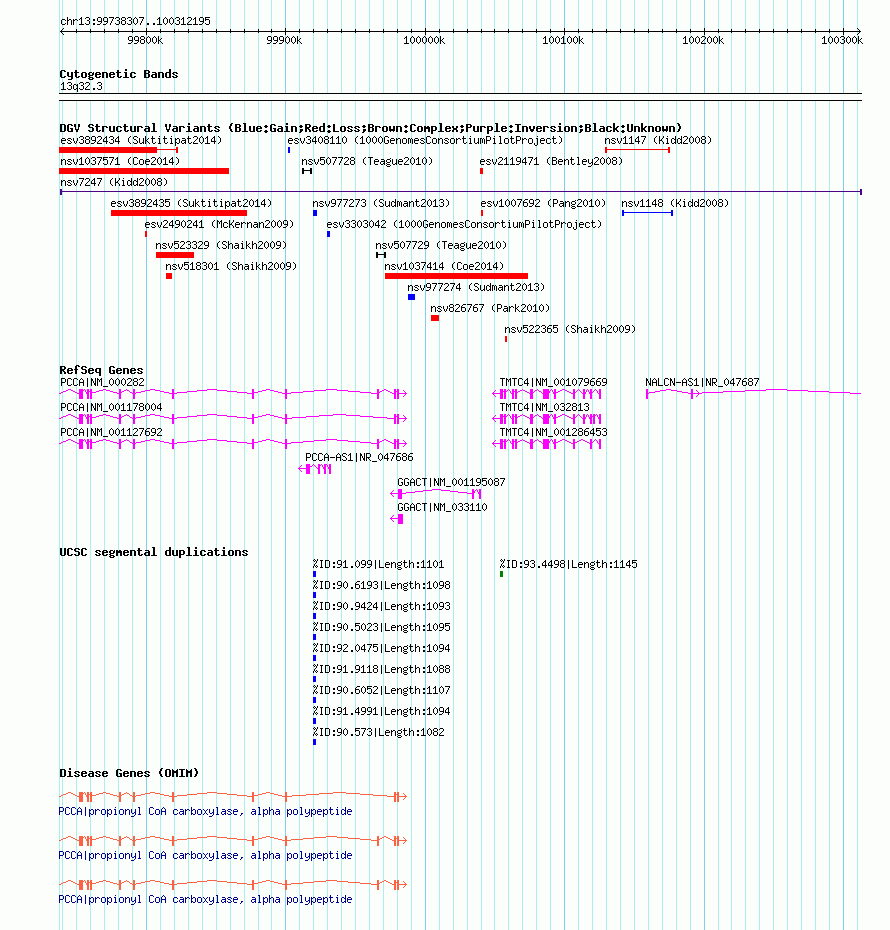Screen dimensions: 890x930
Task: Click esv3303042 (1000GenomesConsortiumPilotProject) label
Action: coord(464,225)
